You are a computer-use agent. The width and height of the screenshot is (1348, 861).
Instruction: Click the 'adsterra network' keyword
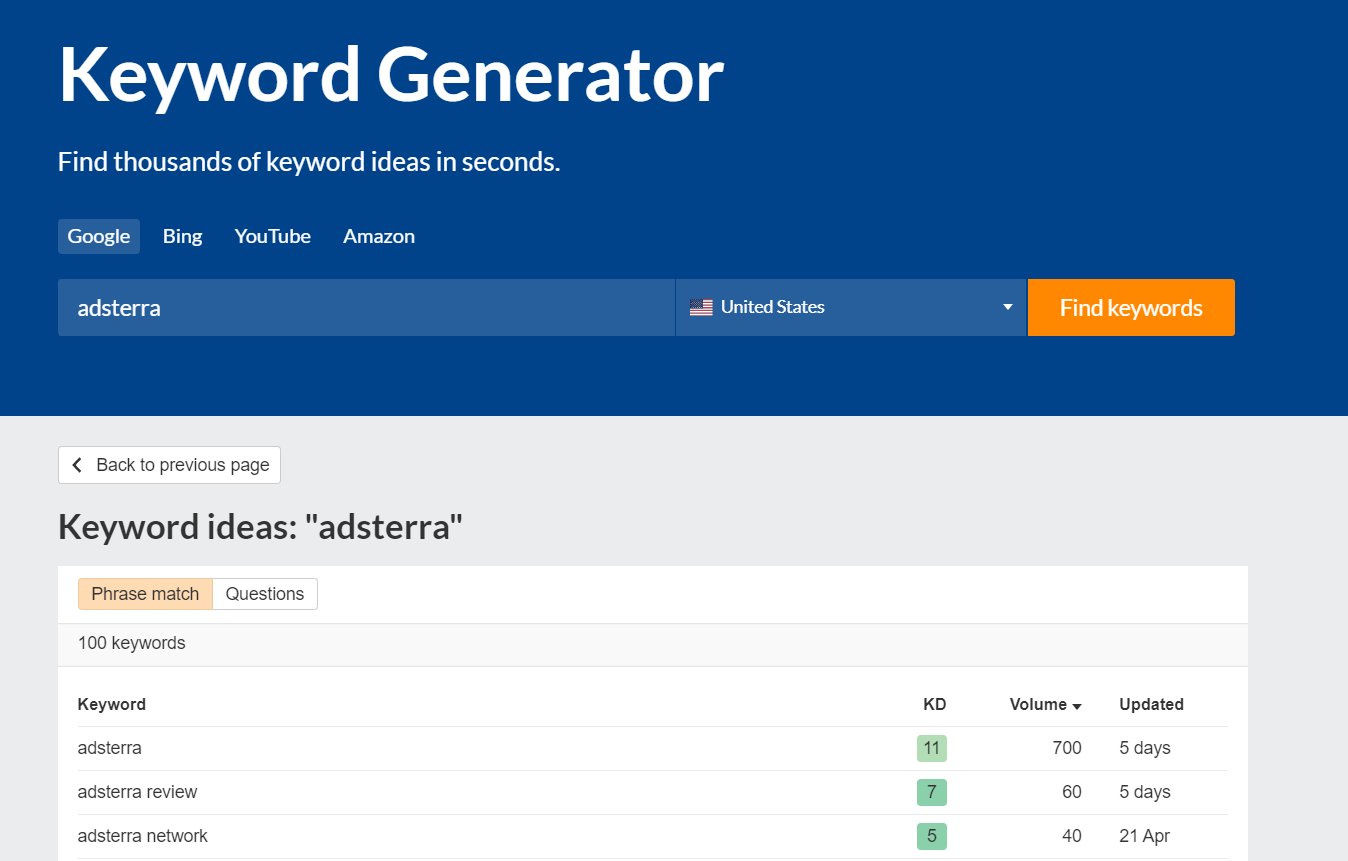(x=143, y=836)
